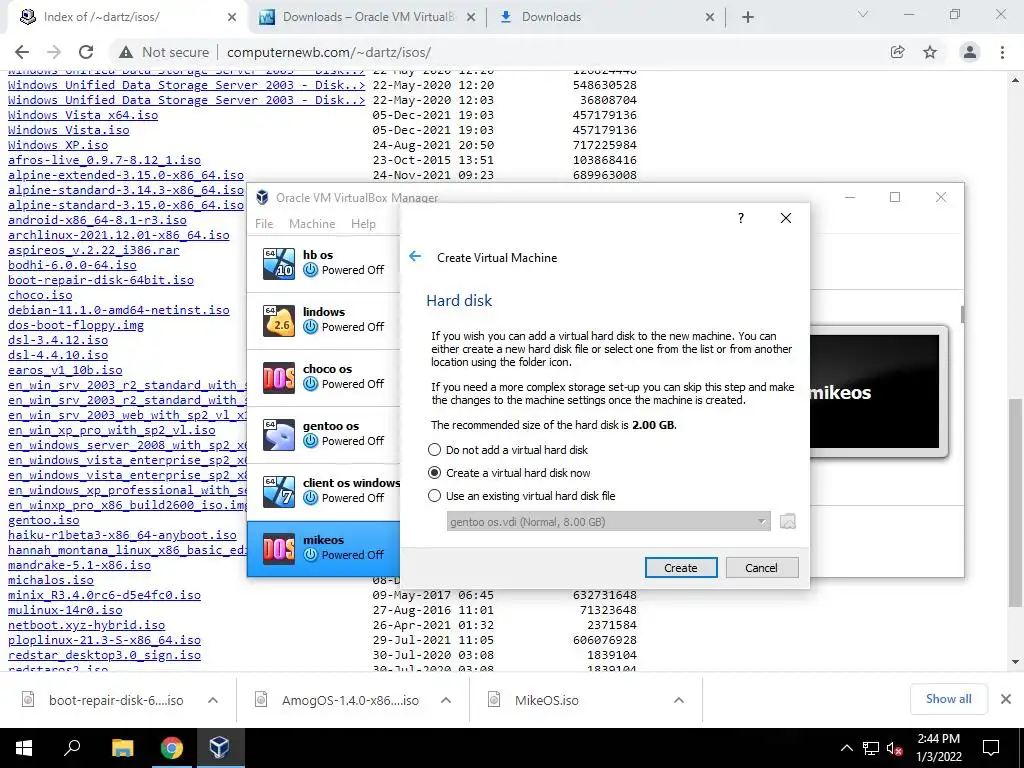Expand AmogOS download options arrow
Screen dimensions: 1024x768
pos(446,700)
